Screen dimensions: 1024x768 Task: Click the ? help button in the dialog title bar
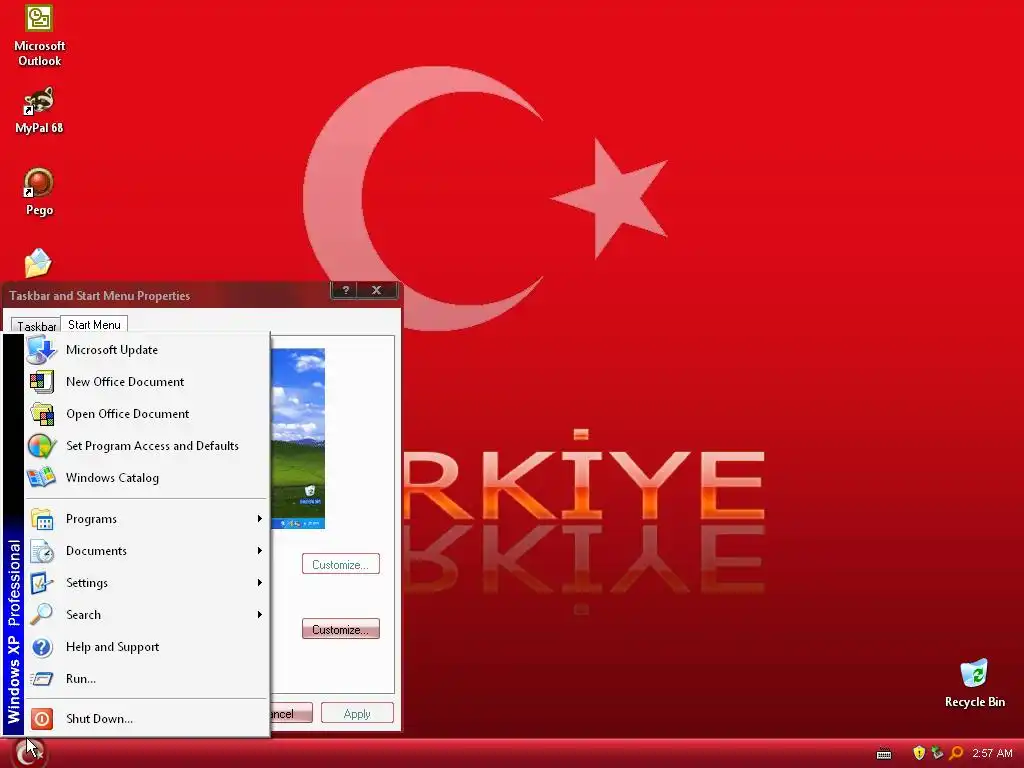click(346, 291)
